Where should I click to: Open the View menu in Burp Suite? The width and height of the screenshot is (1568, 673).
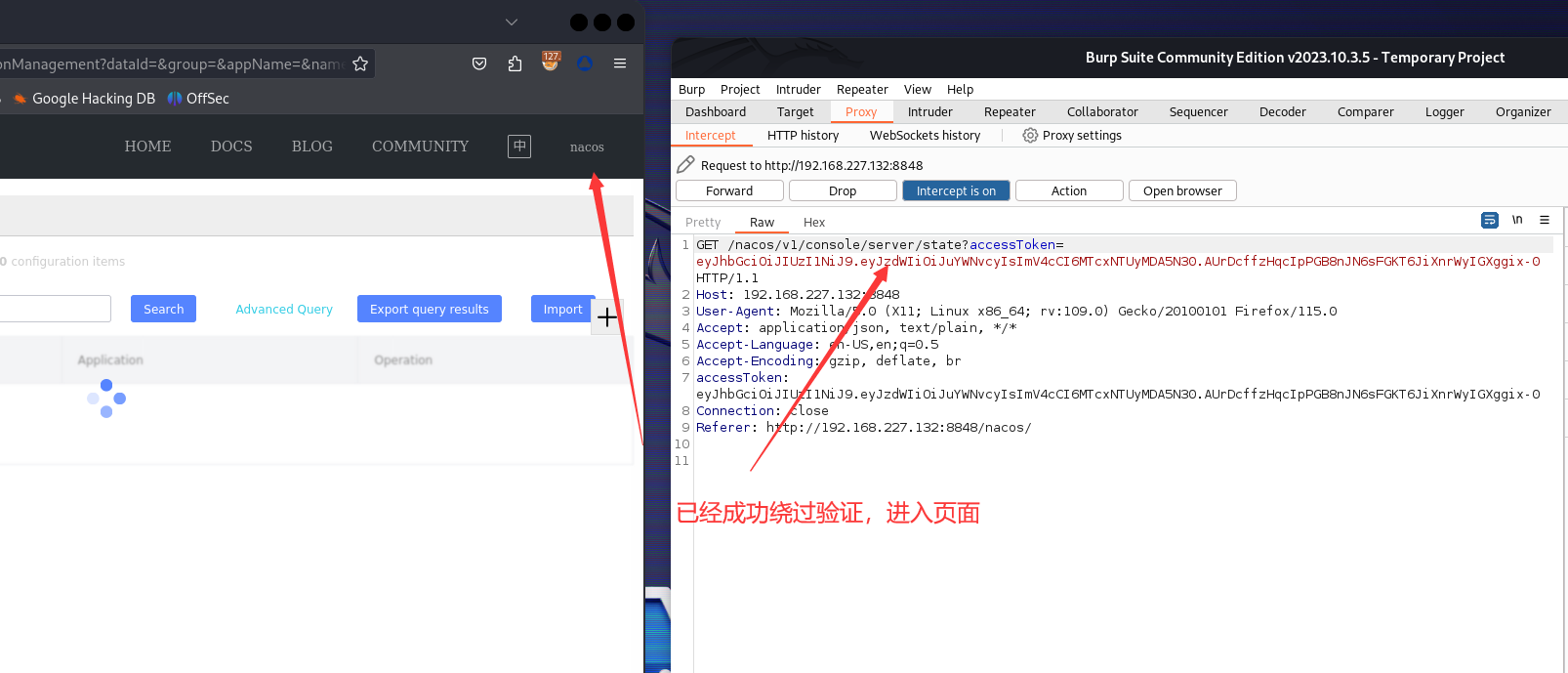(x=918, y=90)
